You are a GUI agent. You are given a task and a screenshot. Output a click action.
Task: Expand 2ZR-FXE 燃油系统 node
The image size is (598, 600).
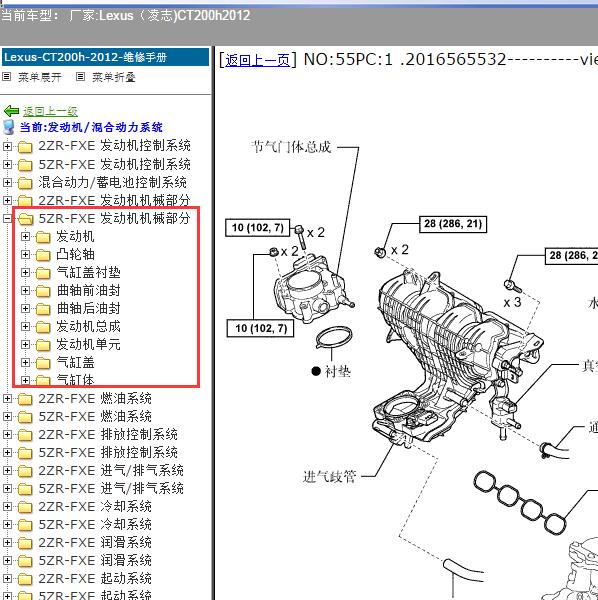pos(7,398)
